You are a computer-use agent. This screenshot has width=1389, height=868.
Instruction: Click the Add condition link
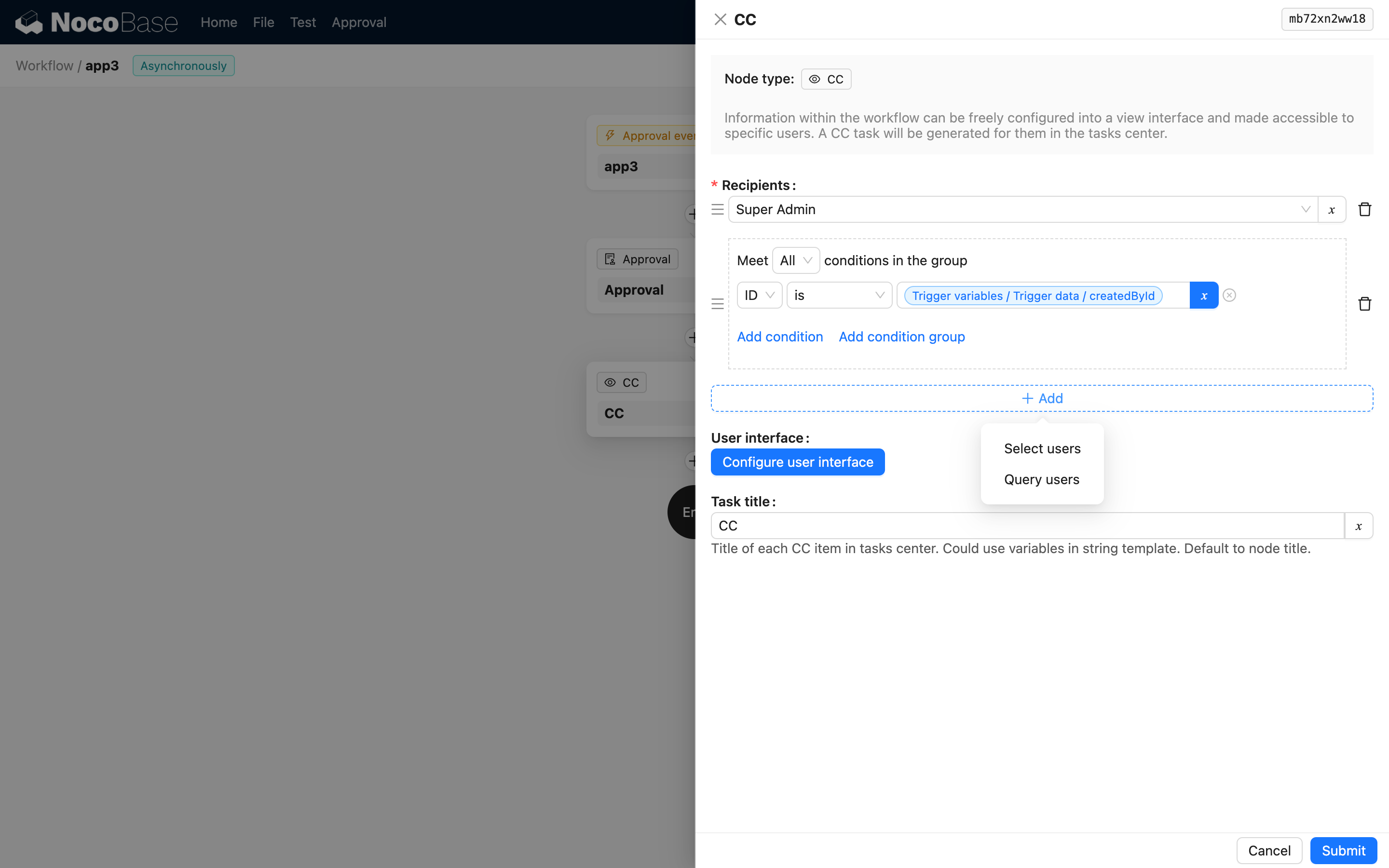coord(779,337)
